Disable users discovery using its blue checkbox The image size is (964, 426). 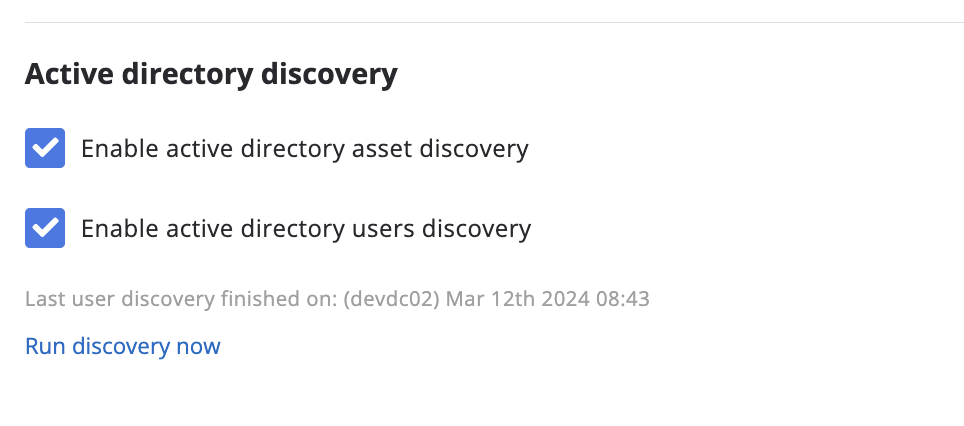45,228
